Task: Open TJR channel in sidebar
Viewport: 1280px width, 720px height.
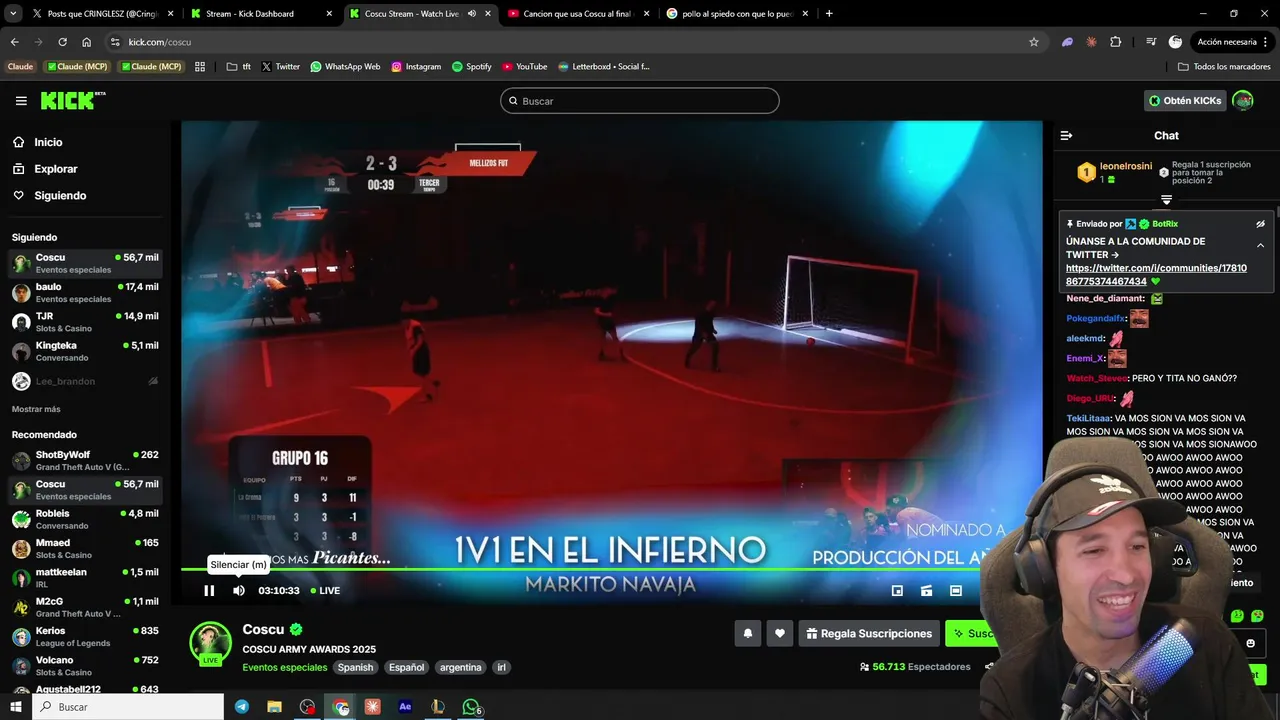Action: click(x=85, y=322)
